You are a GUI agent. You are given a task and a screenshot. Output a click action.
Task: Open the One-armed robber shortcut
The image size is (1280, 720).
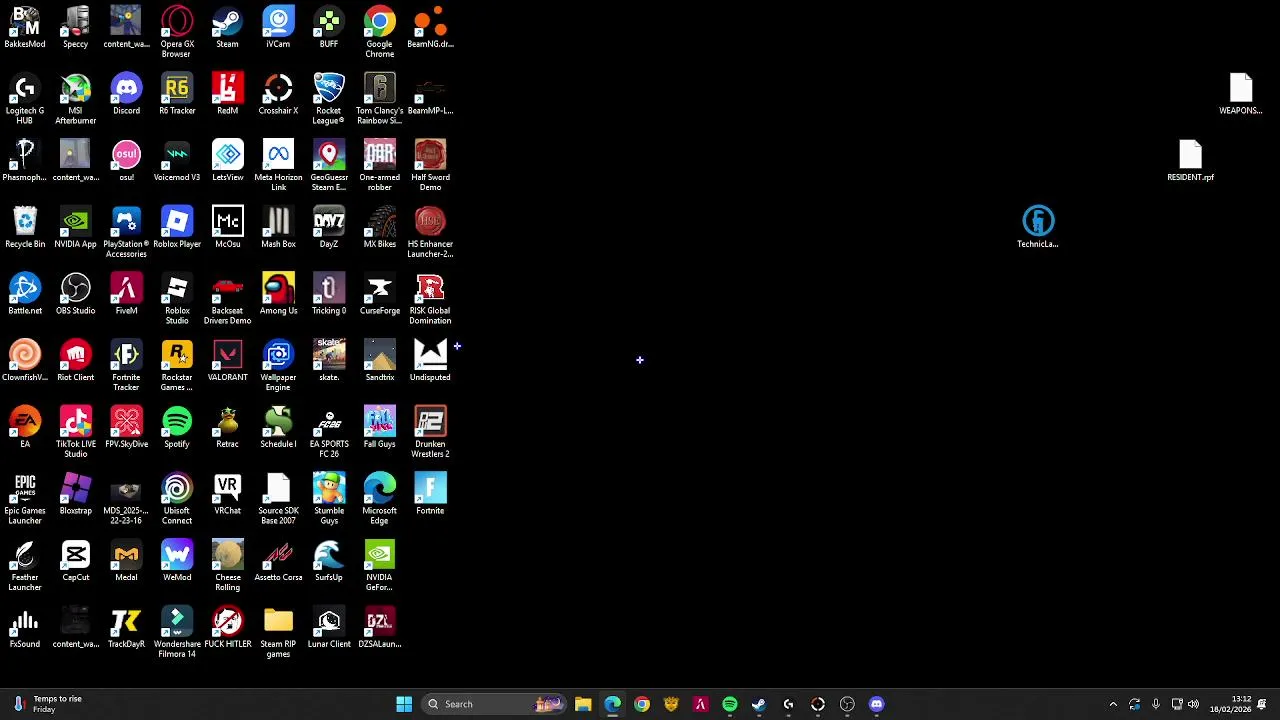click(380, 165)
